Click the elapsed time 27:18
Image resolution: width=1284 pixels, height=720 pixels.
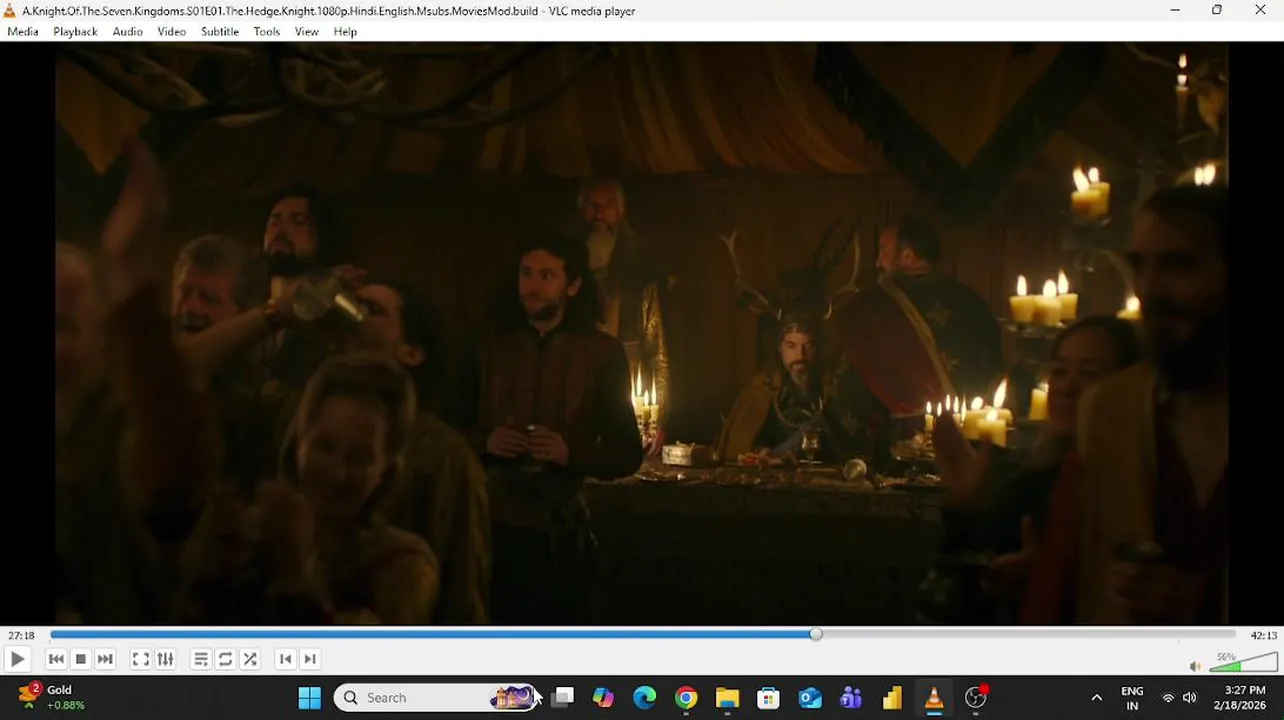(21, 635)
